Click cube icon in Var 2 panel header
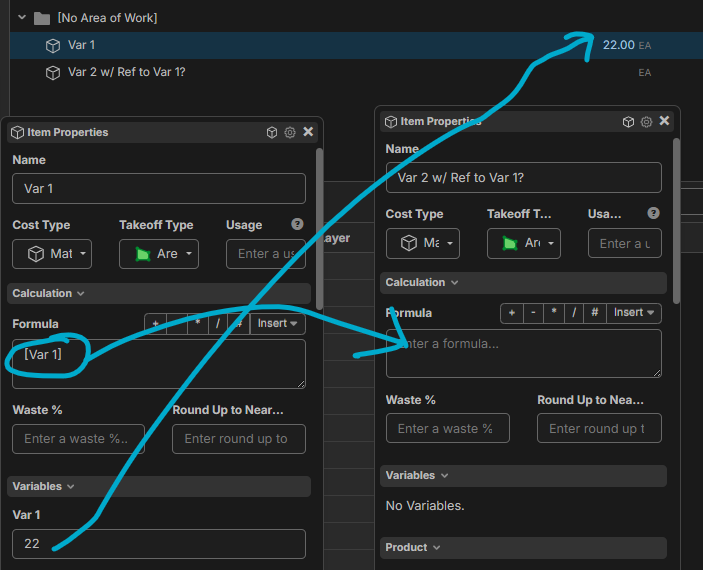The image size is (703, 570). (x=628, y=121)
